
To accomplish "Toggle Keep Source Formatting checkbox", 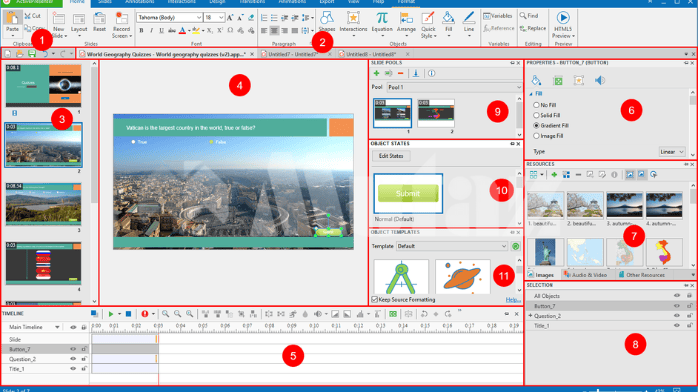I will click(x=374, y=299).
